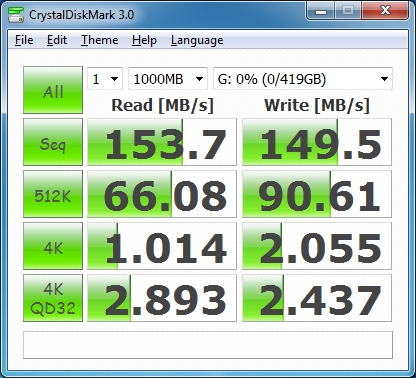The image size is (416, 378).
Task: Open the Edit menu
Action: click(57, 40)
